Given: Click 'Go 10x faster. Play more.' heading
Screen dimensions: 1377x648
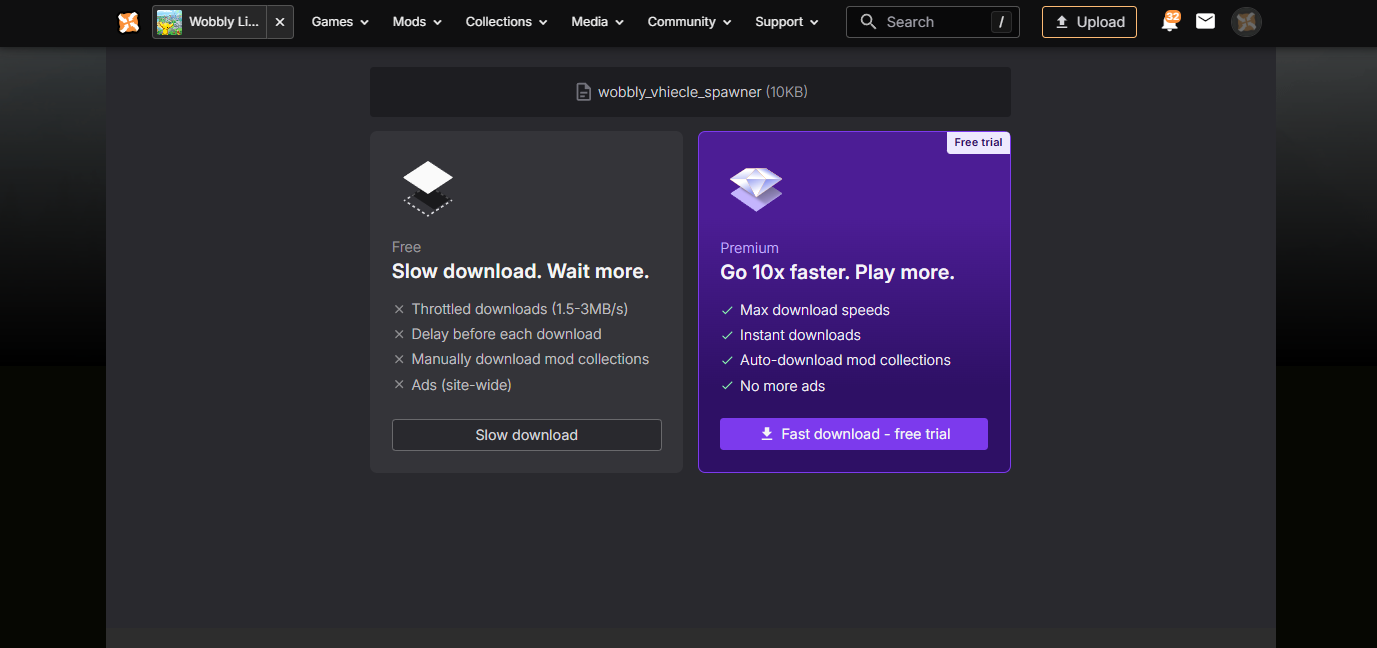Looking at the screenshot, I should point(837,273).
